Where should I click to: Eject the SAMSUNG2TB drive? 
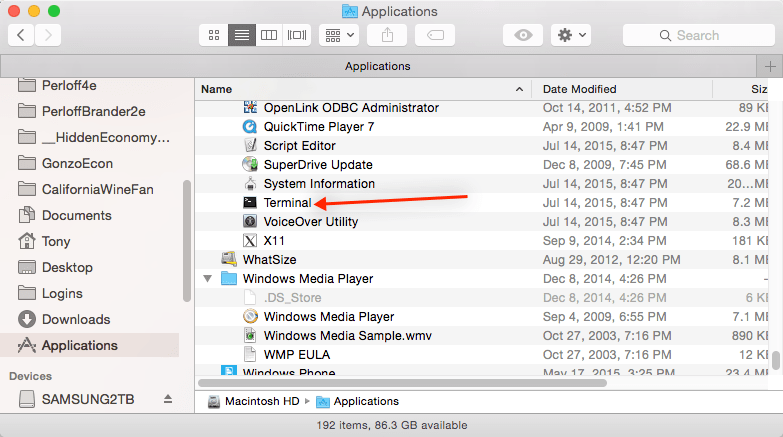168,399
